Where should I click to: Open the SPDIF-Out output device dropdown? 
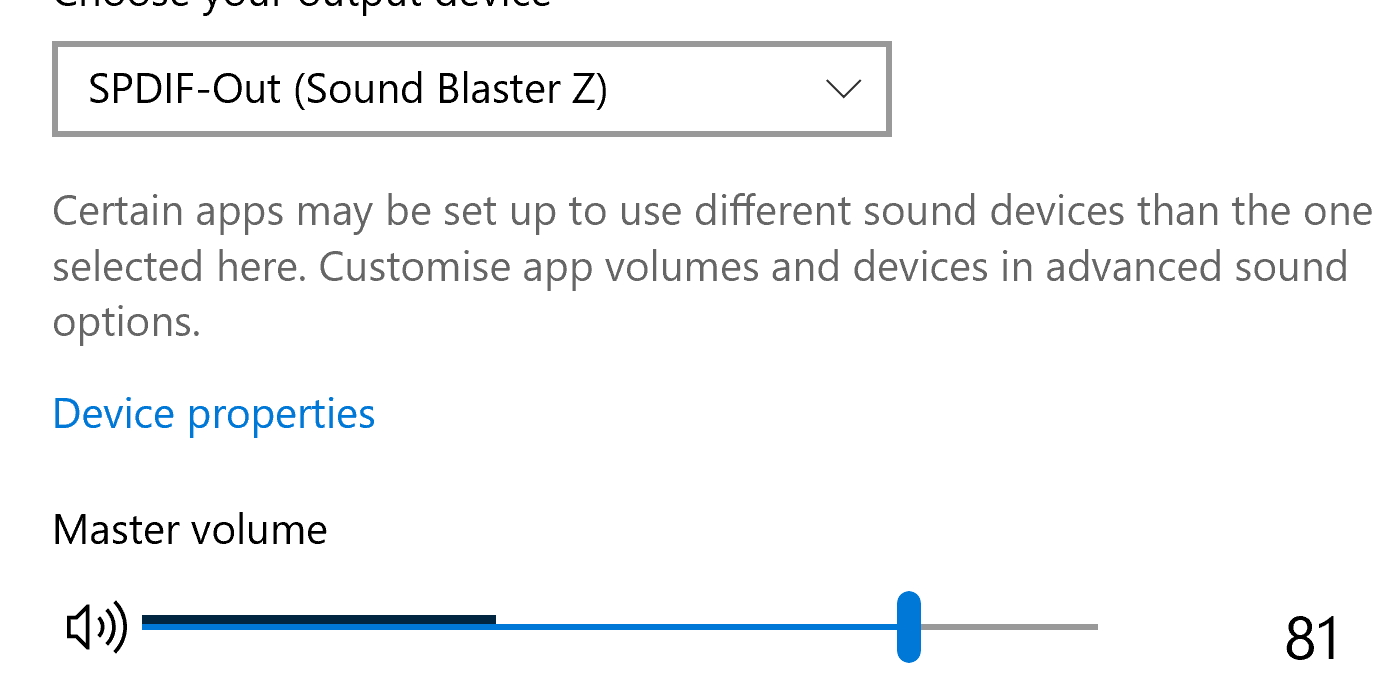pos(471,89)
